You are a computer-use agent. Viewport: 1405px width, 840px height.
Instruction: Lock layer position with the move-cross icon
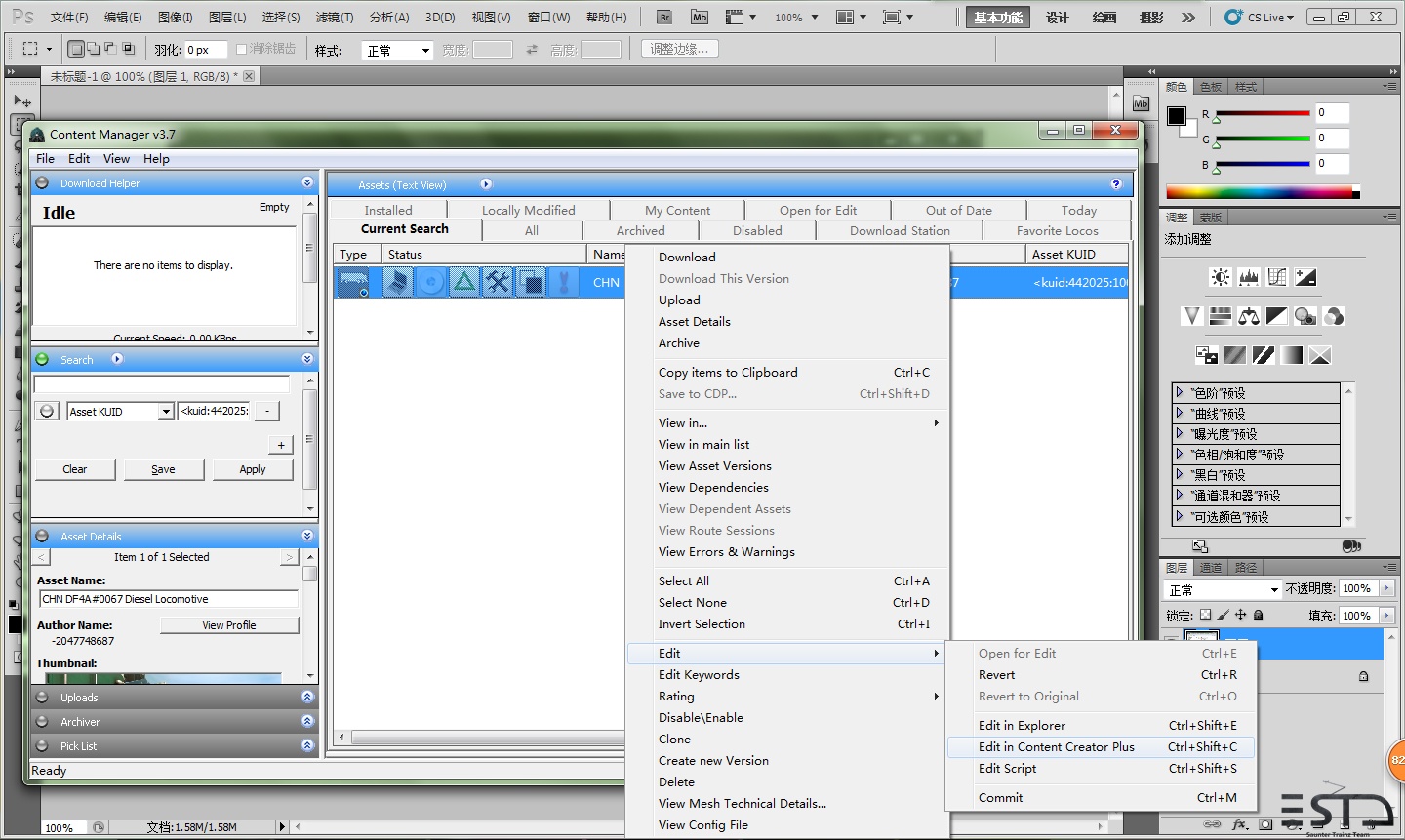click(x=1241, y=615)
